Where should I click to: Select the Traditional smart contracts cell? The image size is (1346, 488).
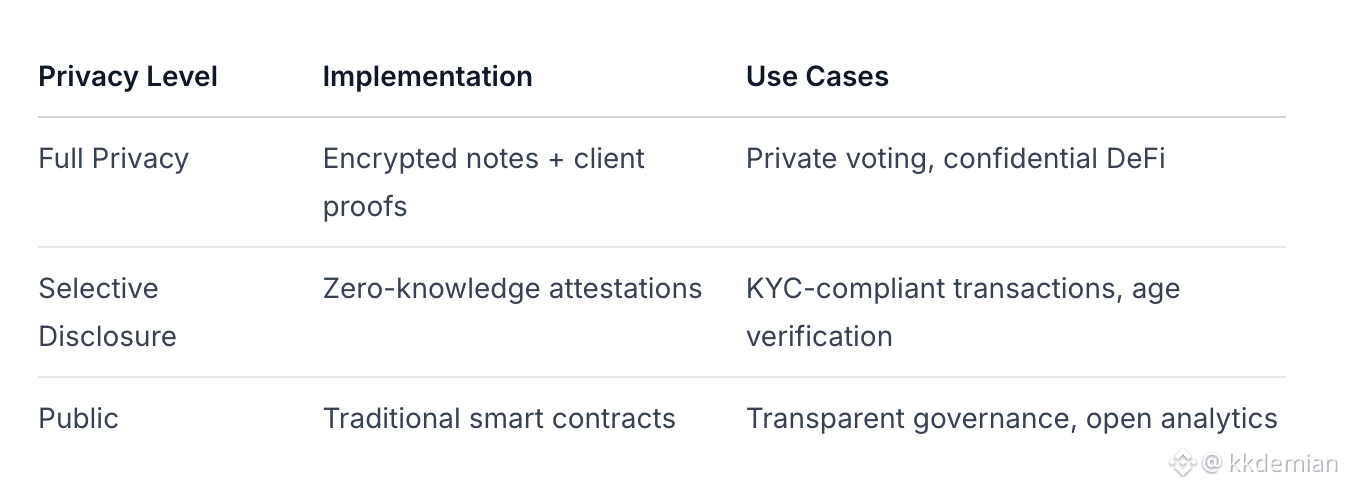499,418
